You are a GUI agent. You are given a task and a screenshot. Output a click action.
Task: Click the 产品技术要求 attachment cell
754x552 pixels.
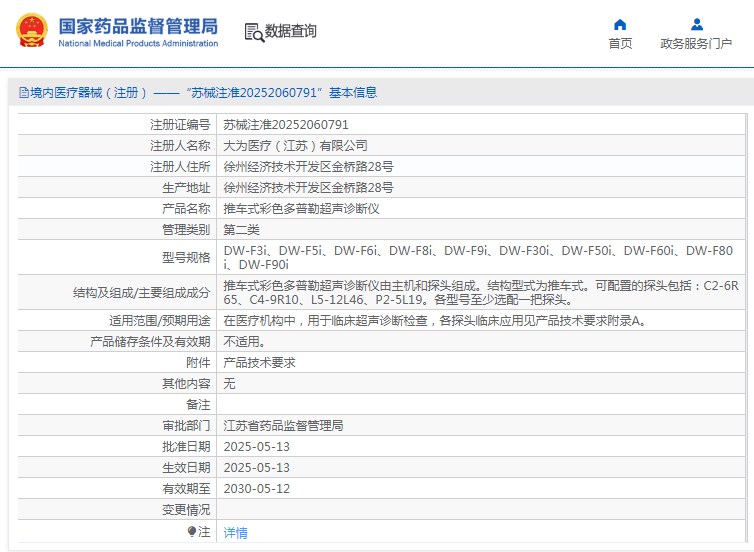click(259, 363)
